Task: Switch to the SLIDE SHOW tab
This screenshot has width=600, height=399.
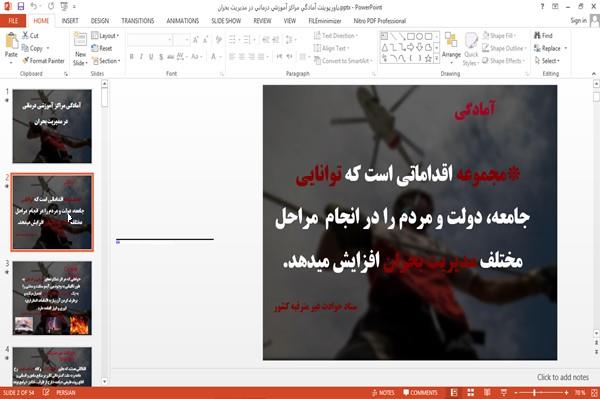Action: coord(226,21)
